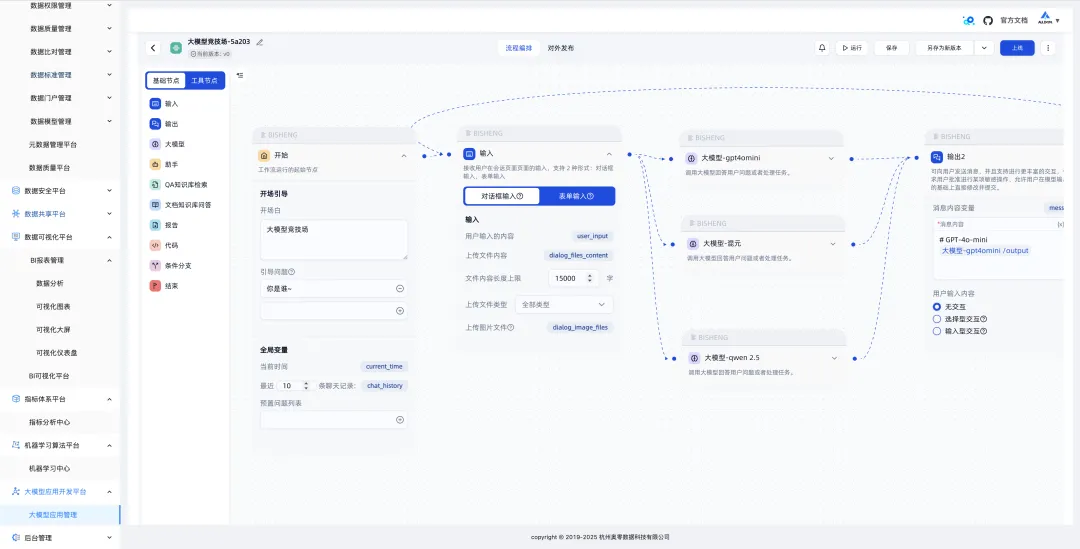1080x549 pixels.
Task: Open the GitHub icon link in the header
Action: coord(988,21)
